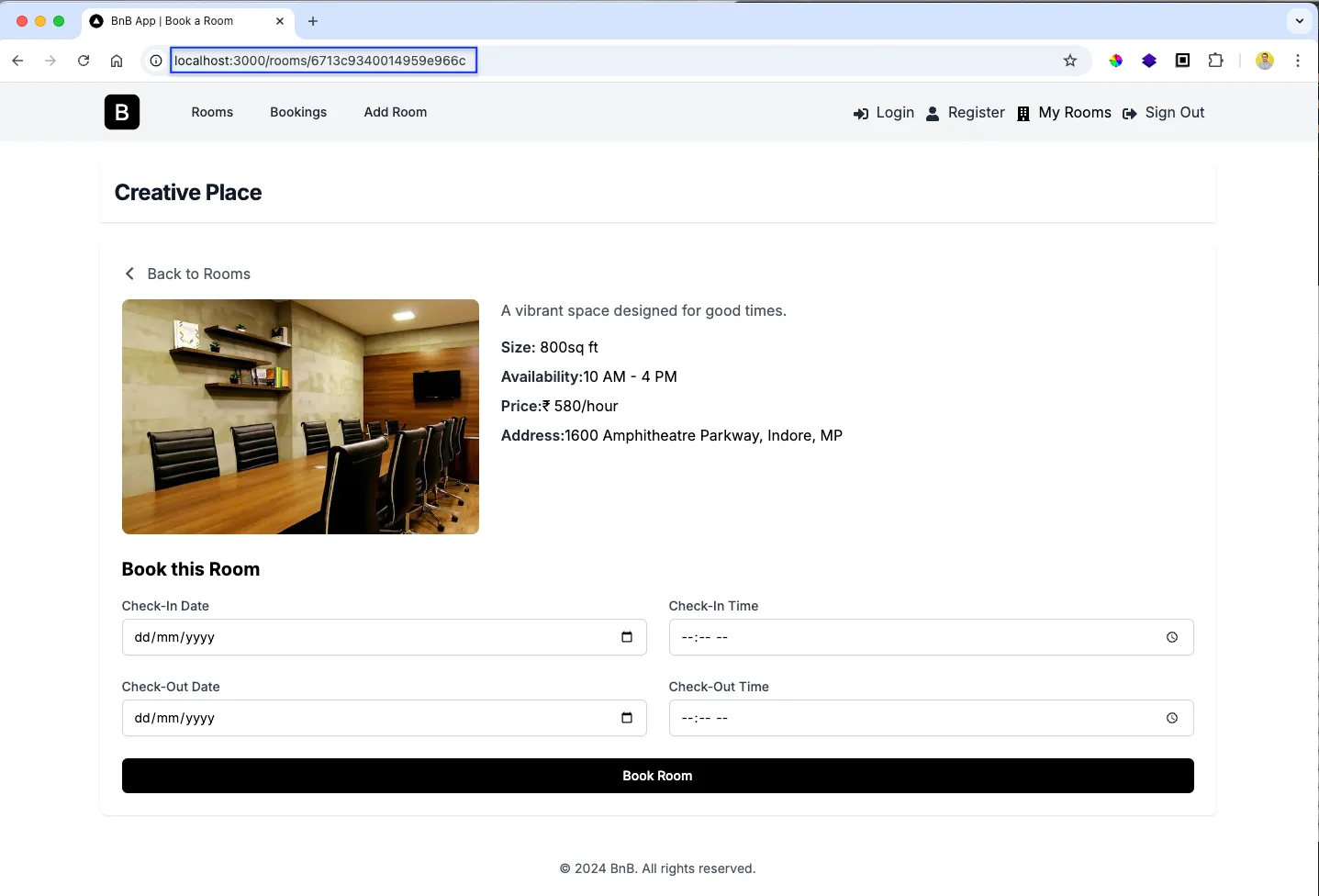Click the BnB 'B' logo icon
Screen dimensions: 1319x896
tap(122, 112)
